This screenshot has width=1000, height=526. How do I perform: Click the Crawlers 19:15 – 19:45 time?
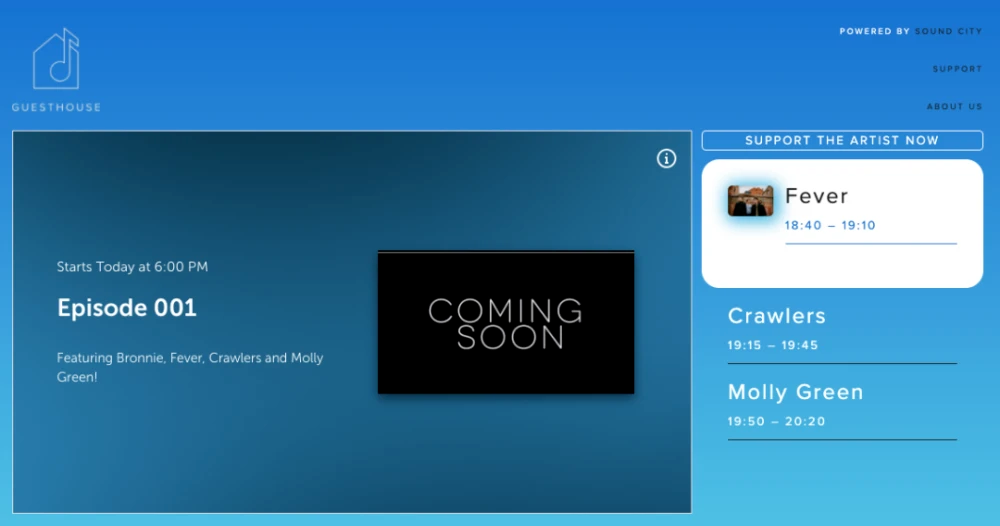click(772, 345)
